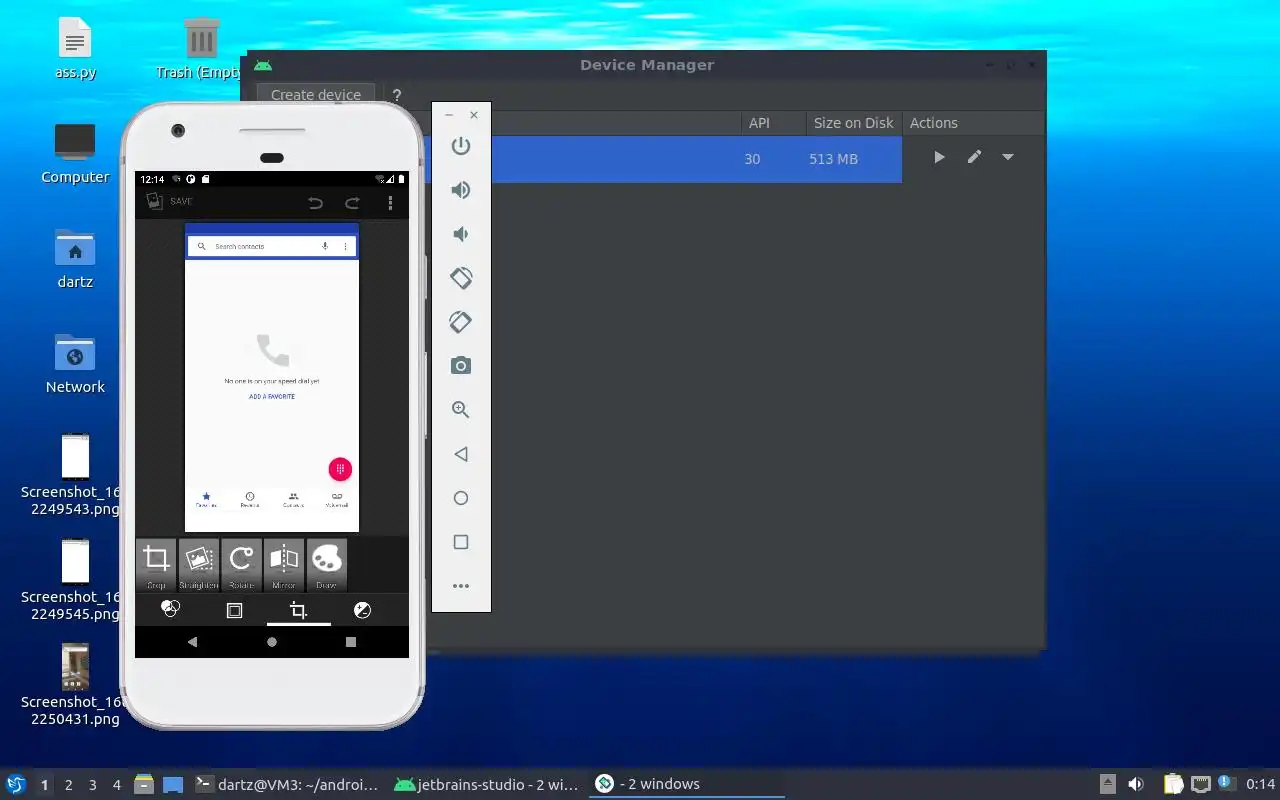Select the Screenshot file ending in 2250431.png
This screenshot has width=1280, height=800.
click(75, 684)
